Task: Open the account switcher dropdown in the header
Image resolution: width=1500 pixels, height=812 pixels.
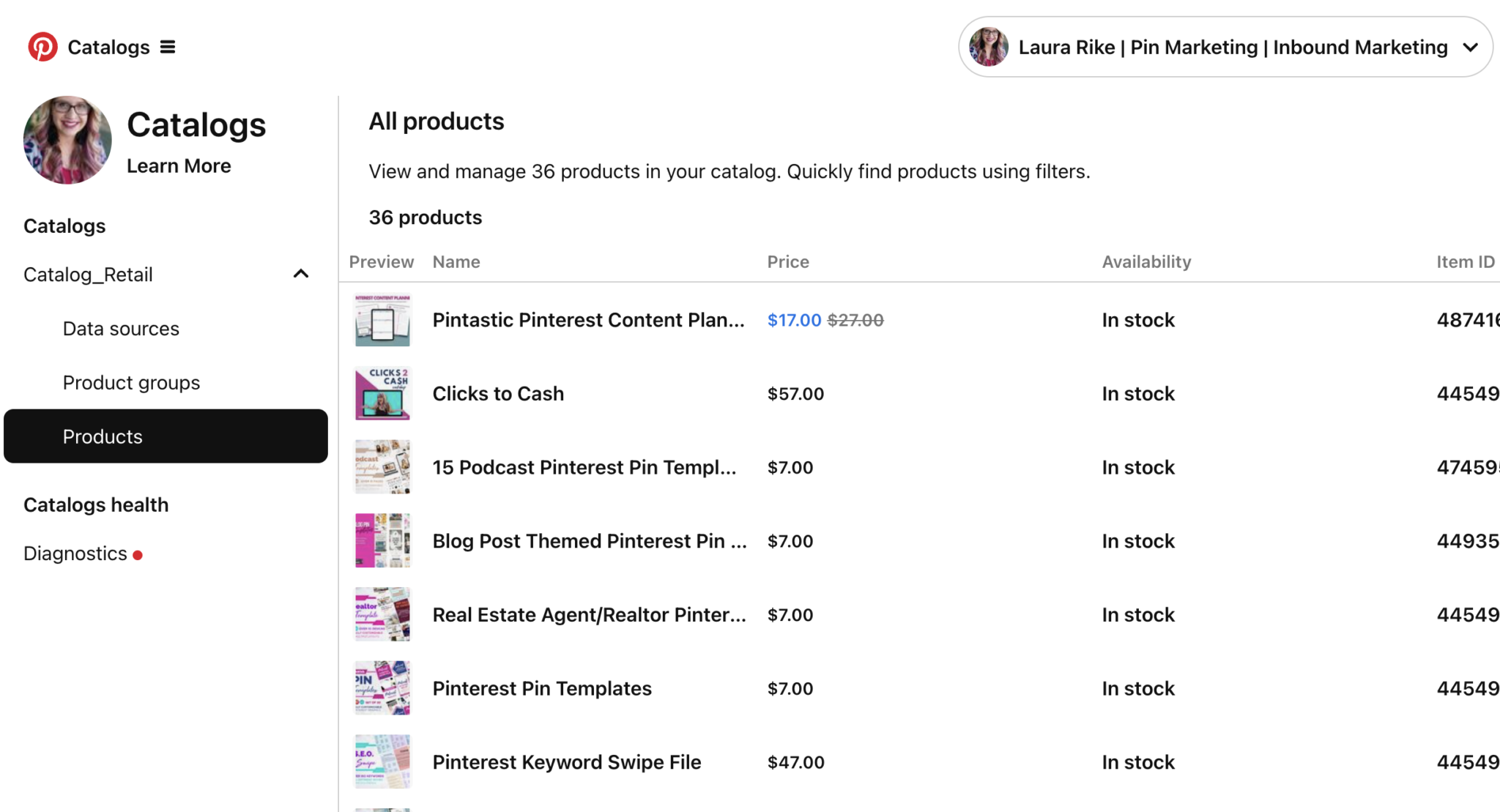Action: pos(1470,47)
